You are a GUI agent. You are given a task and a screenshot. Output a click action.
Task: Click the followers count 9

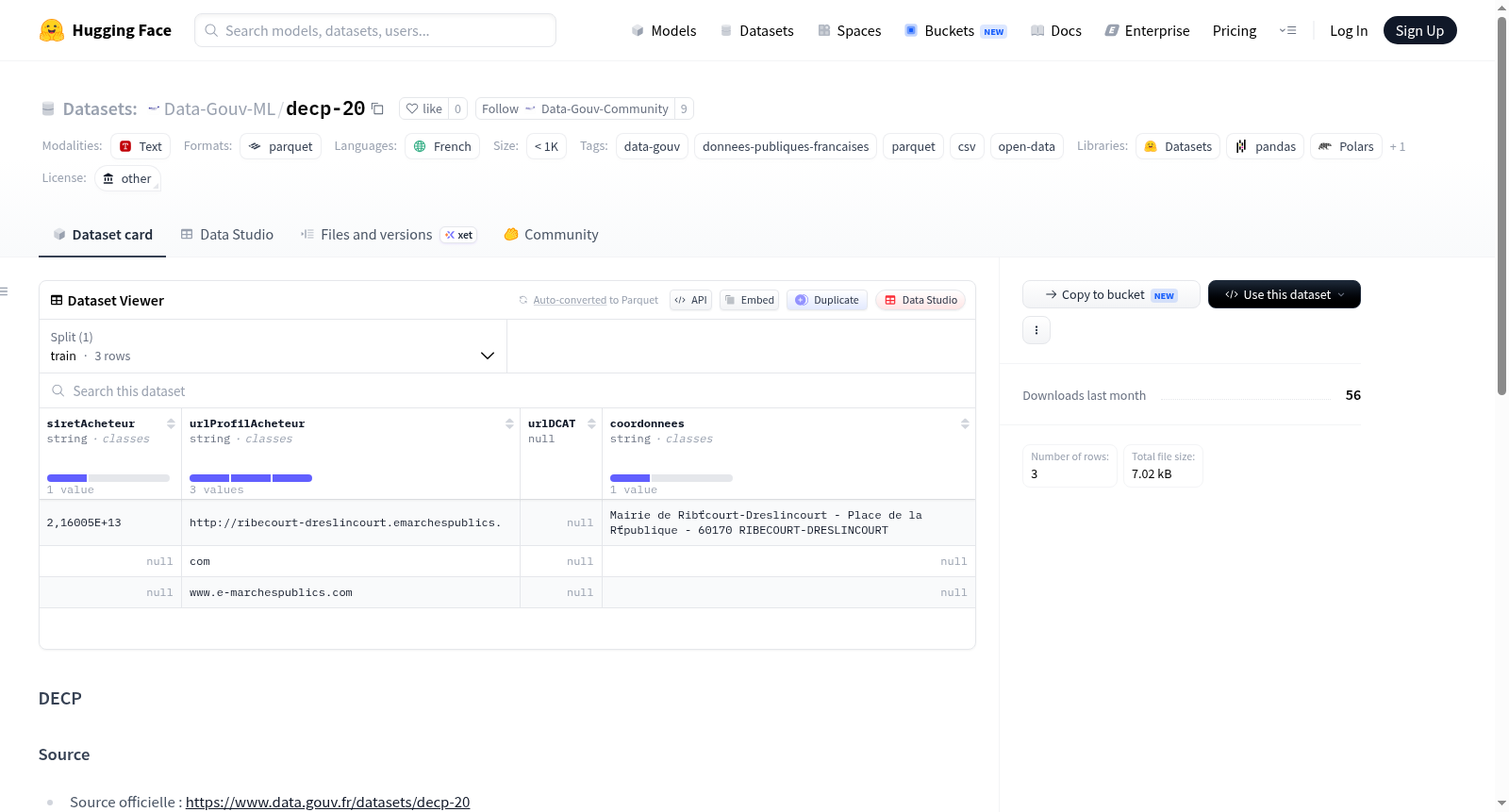tap(684, 108)
